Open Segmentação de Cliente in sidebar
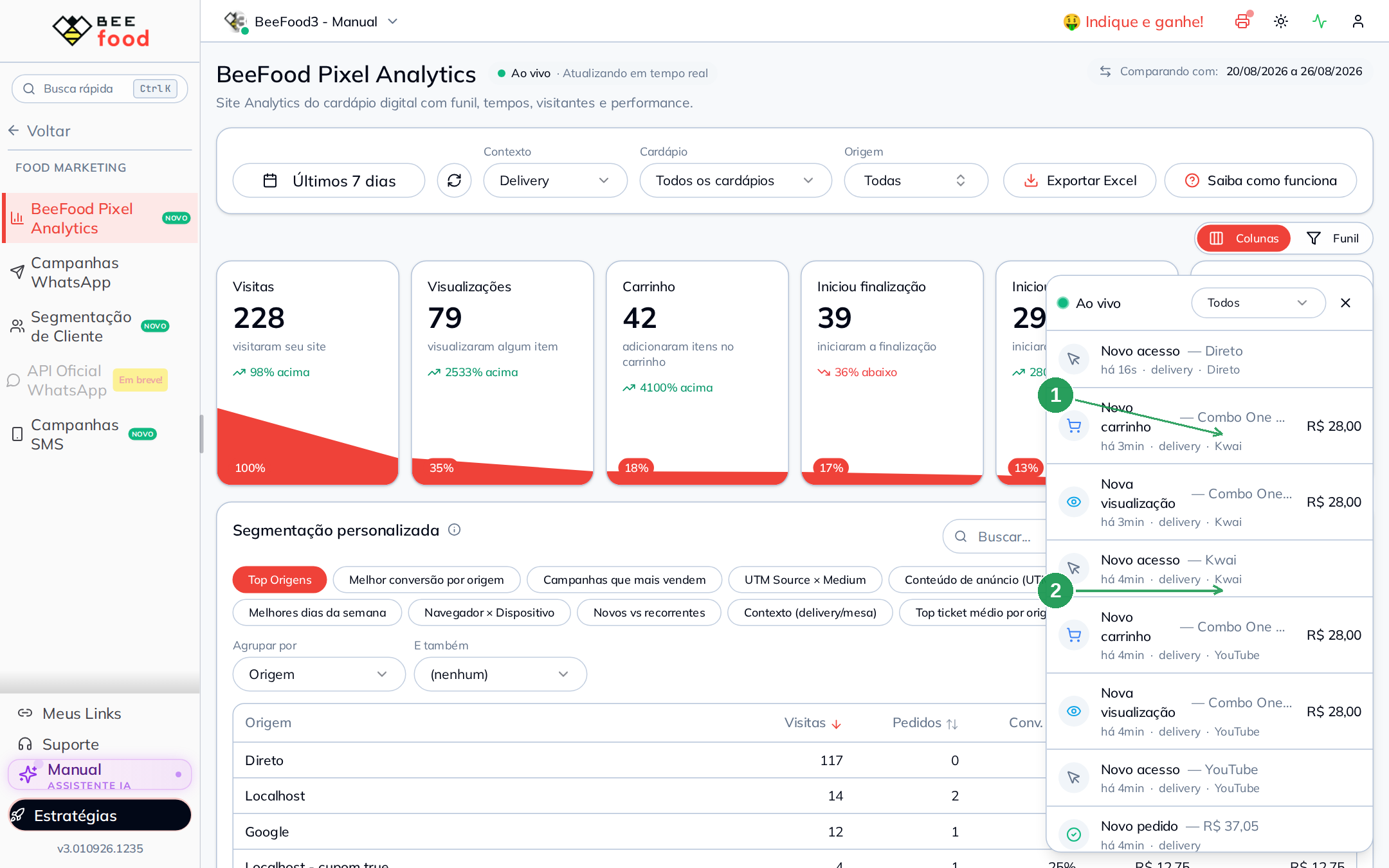The height and width of the screenshot is (868, 1389). 100,327
